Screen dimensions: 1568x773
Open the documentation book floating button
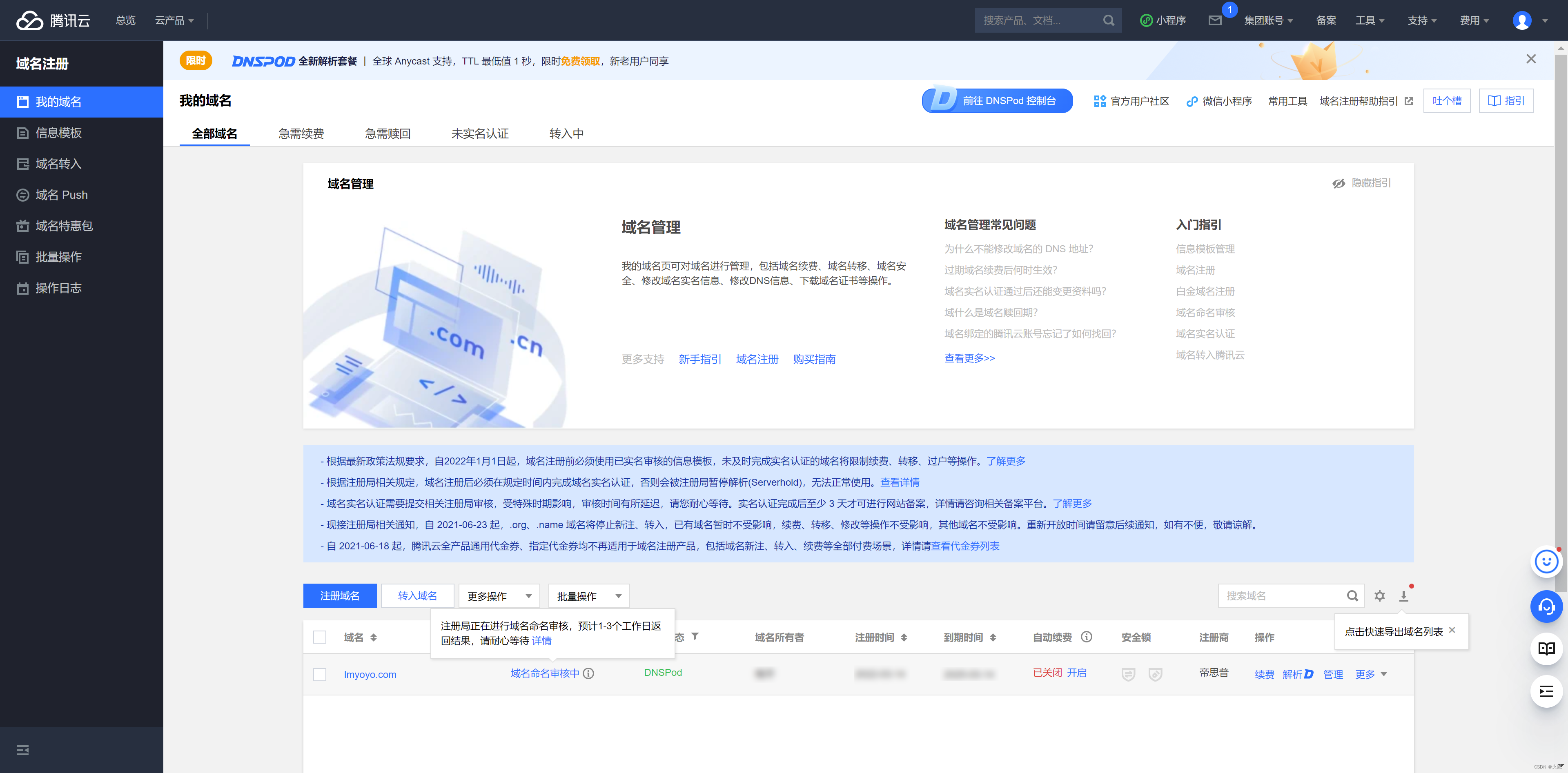(x=1546, y=649)
